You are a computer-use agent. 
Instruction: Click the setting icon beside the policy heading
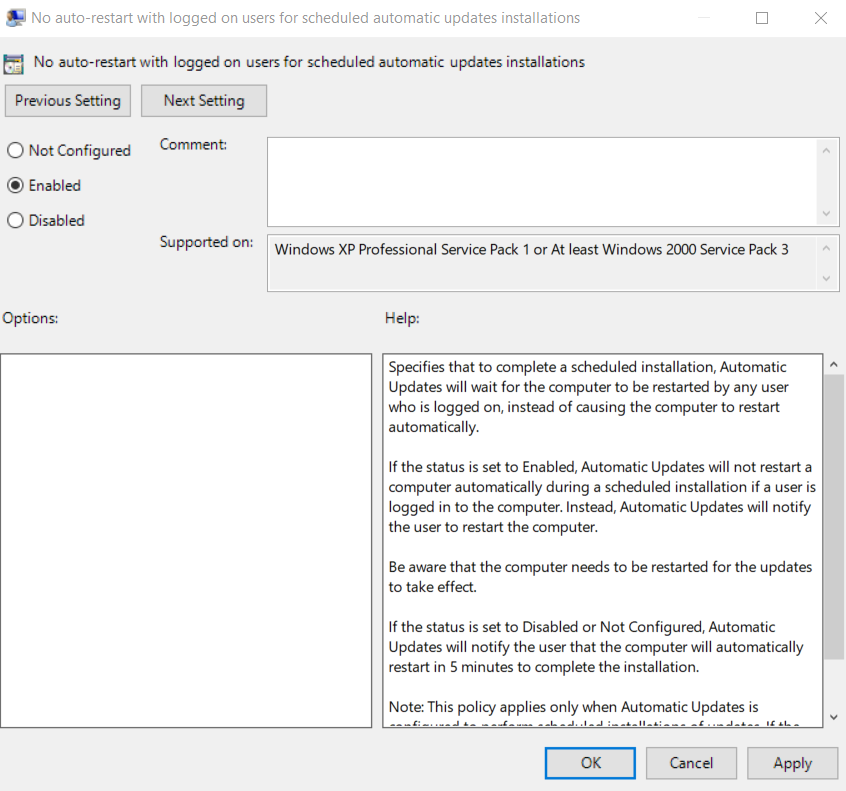point(14,63)
